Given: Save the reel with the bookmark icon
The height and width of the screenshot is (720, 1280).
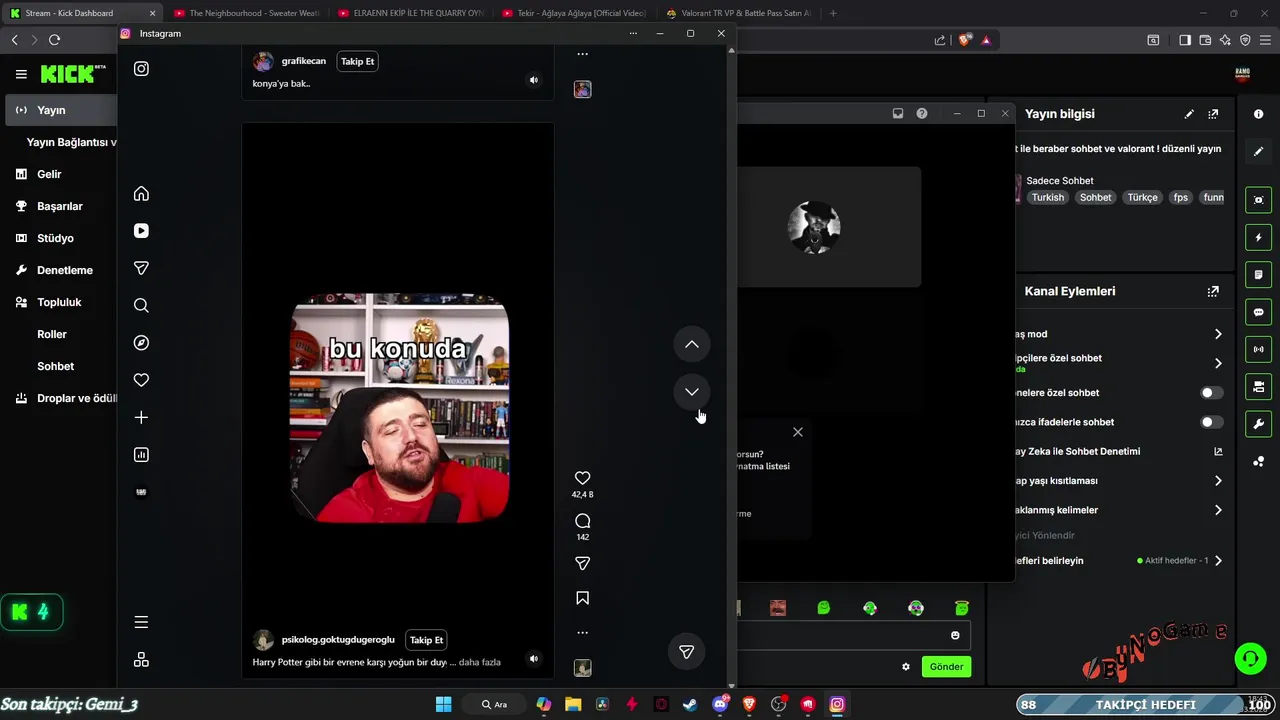Looking at the screenshot, I should (582, 598).
